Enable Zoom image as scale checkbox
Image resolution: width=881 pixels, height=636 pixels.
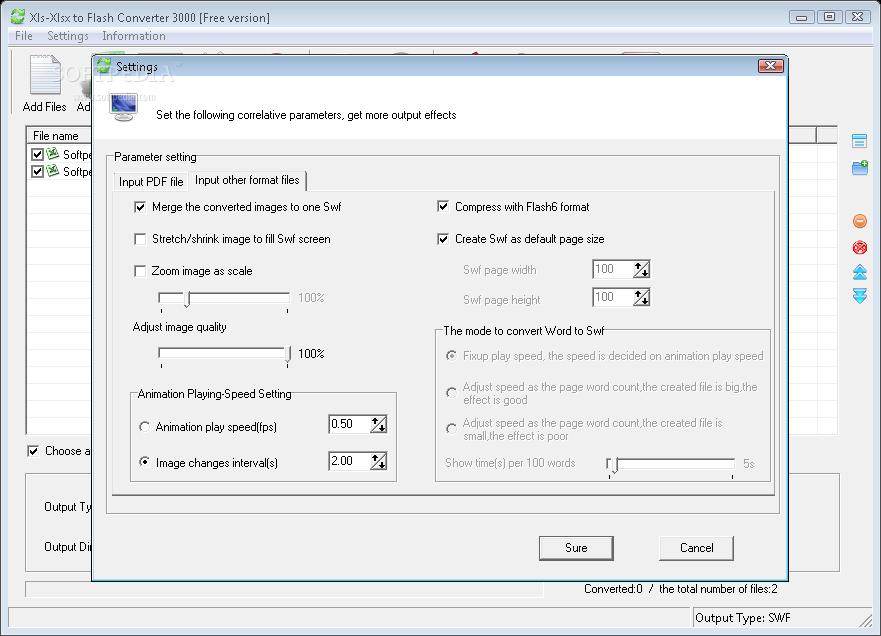coord(140,271)
